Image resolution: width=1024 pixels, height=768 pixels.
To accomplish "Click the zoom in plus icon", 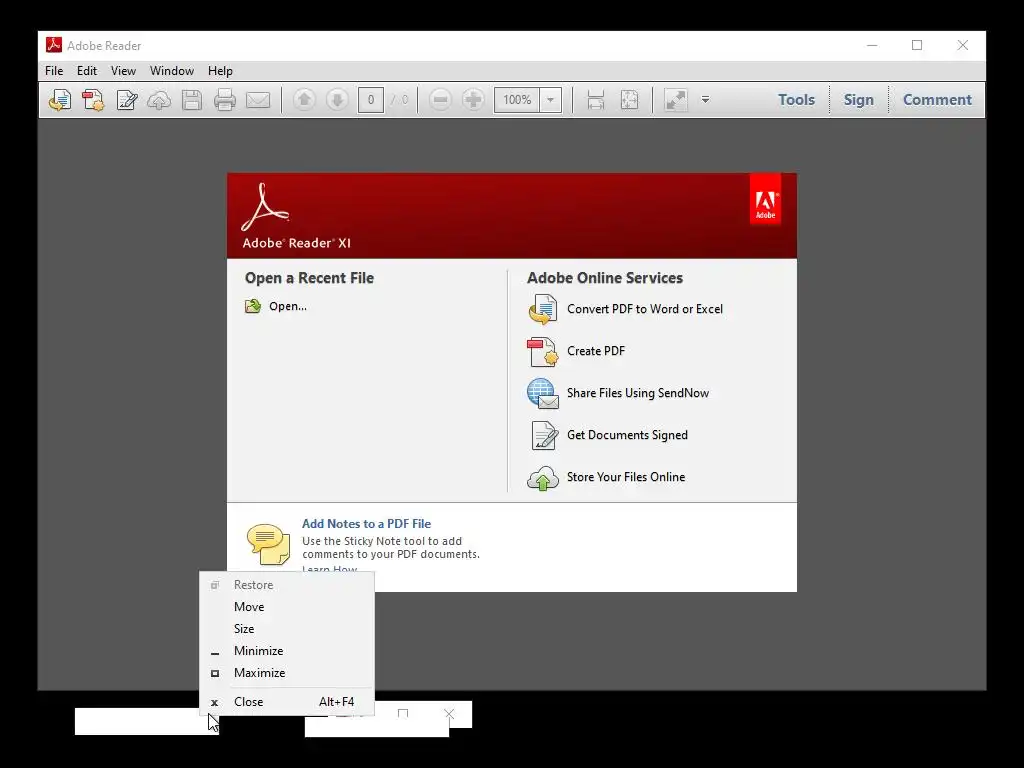I will click(x=473, y=100).
